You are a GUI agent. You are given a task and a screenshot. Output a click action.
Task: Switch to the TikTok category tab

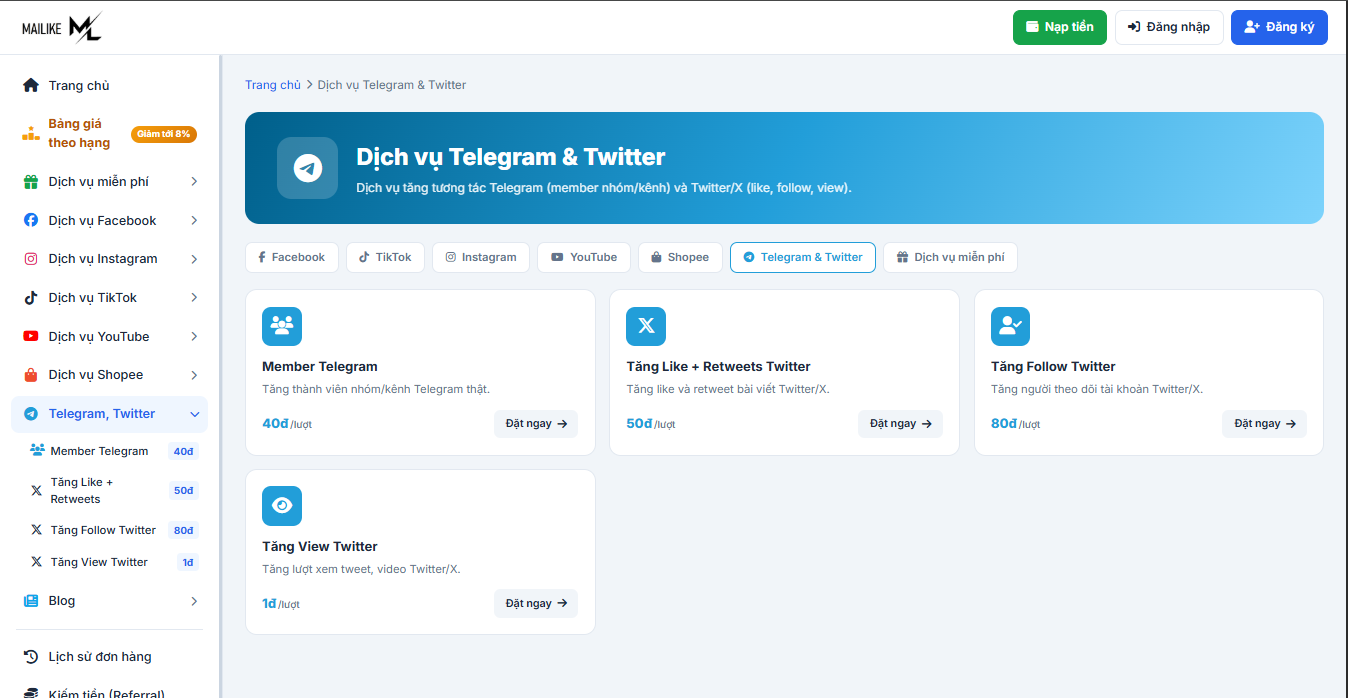click(x=385, y=257)
